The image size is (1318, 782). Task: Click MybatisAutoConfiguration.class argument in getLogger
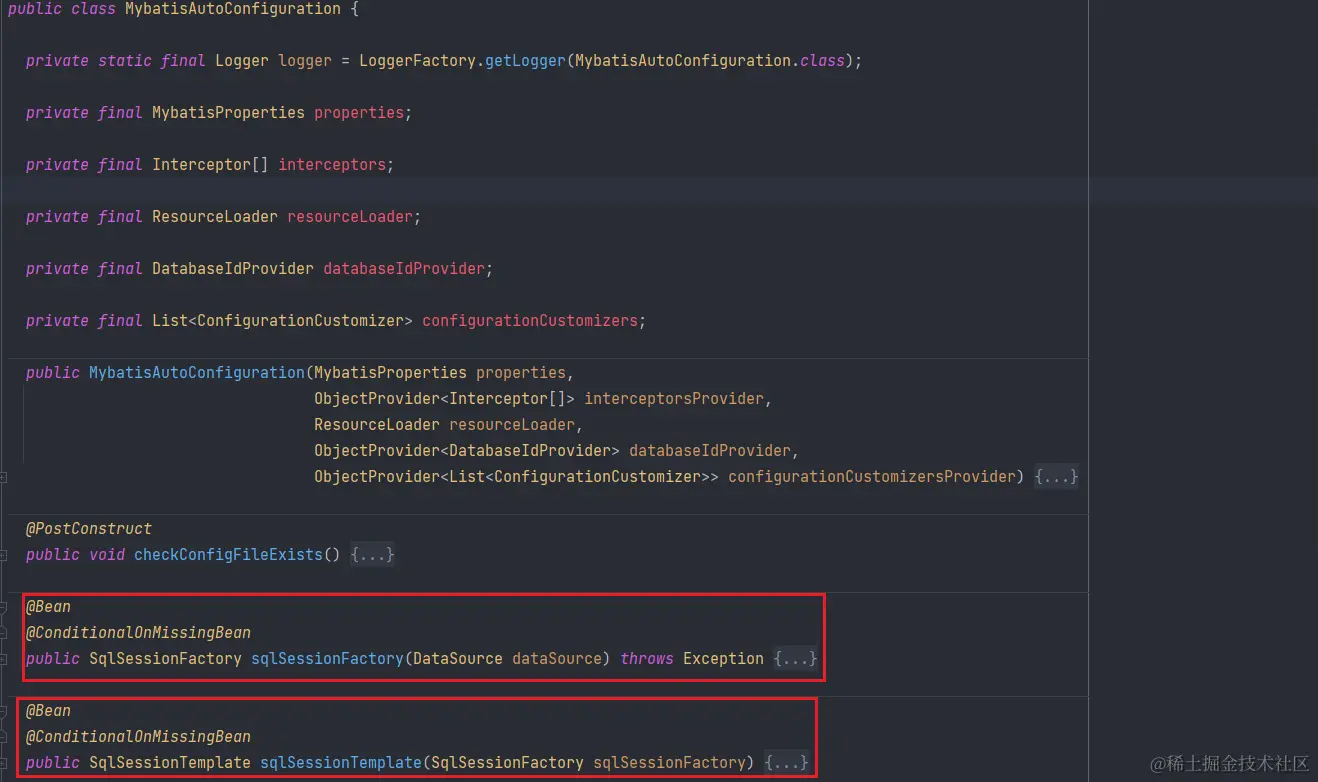point(710,61)
